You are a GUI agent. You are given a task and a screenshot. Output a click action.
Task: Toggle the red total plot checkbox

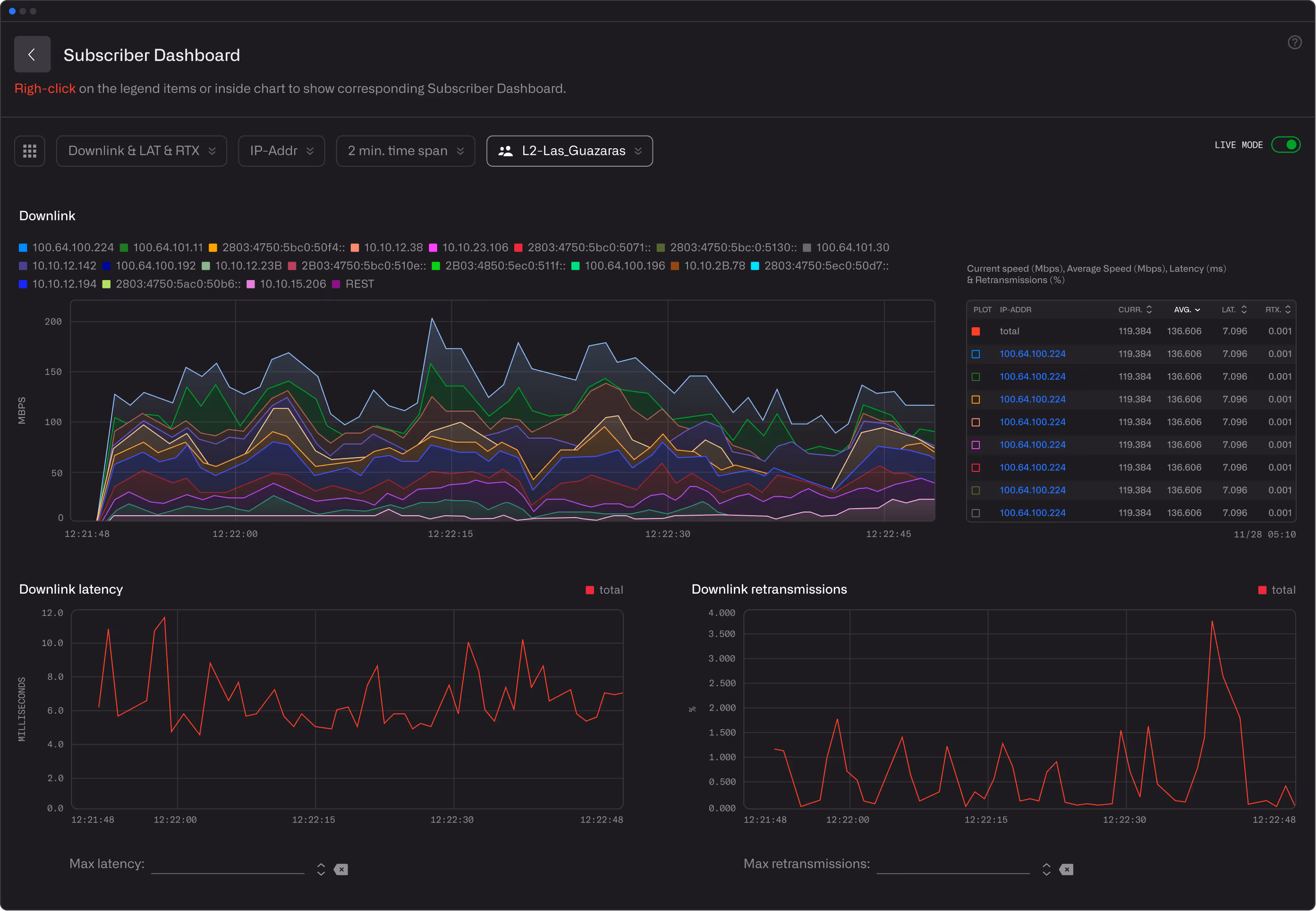click(x=976, y=331)
